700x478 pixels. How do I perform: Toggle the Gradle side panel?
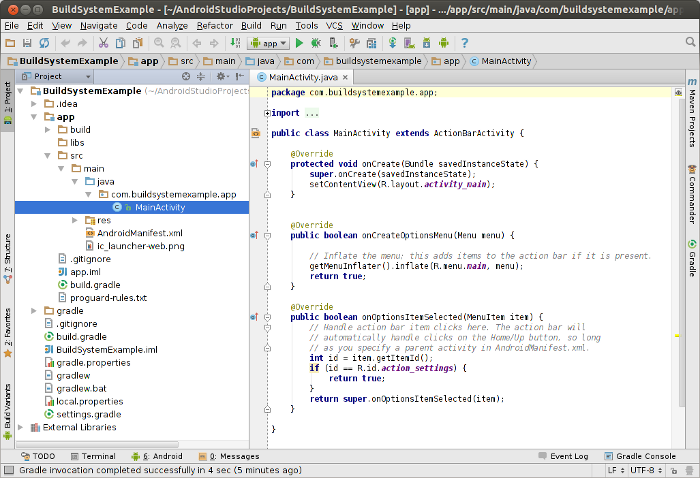coord(691,258)
